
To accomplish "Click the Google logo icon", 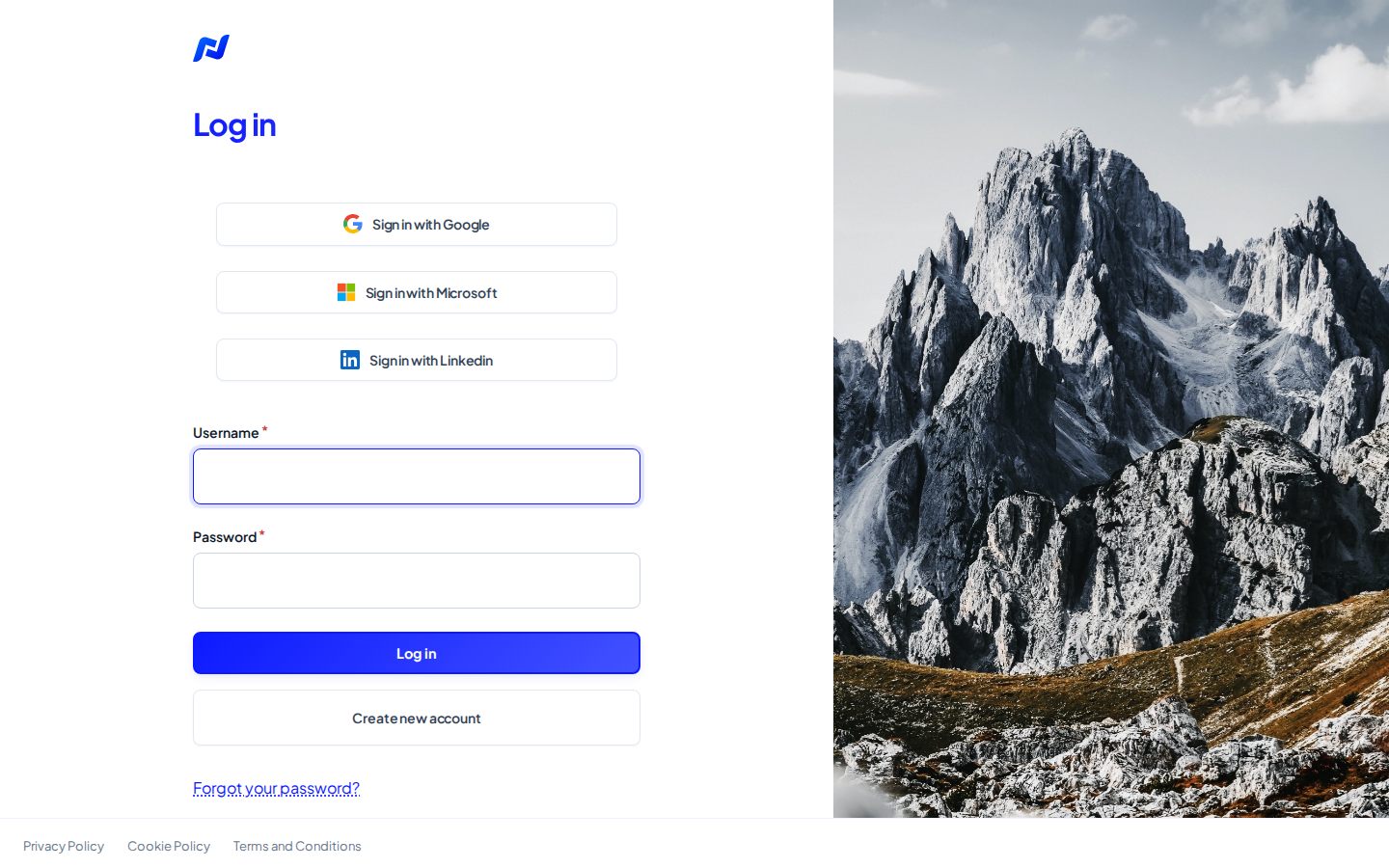I will tap(353, 224).
